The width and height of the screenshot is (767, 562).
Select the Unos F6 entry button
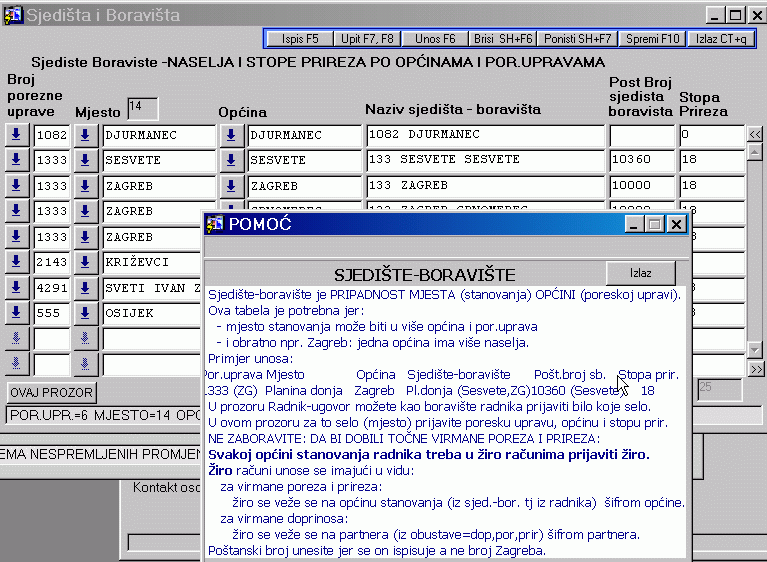(x=434, y=39)
